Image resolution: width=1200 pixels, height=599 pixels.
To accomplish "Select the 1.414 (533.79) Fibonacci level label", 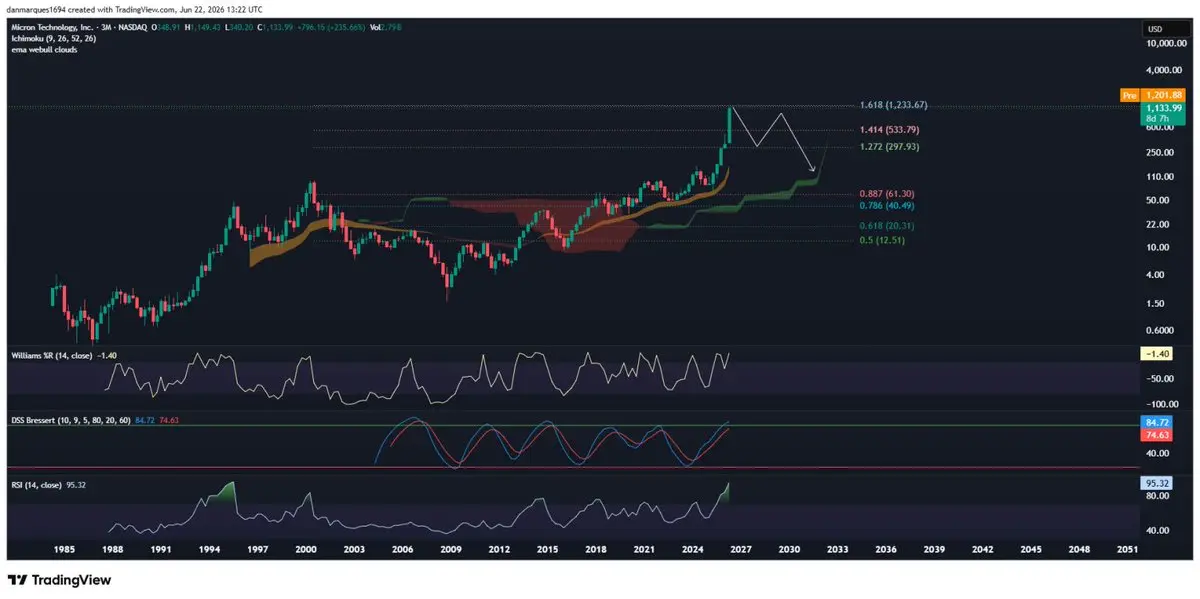I will [890, 130].
